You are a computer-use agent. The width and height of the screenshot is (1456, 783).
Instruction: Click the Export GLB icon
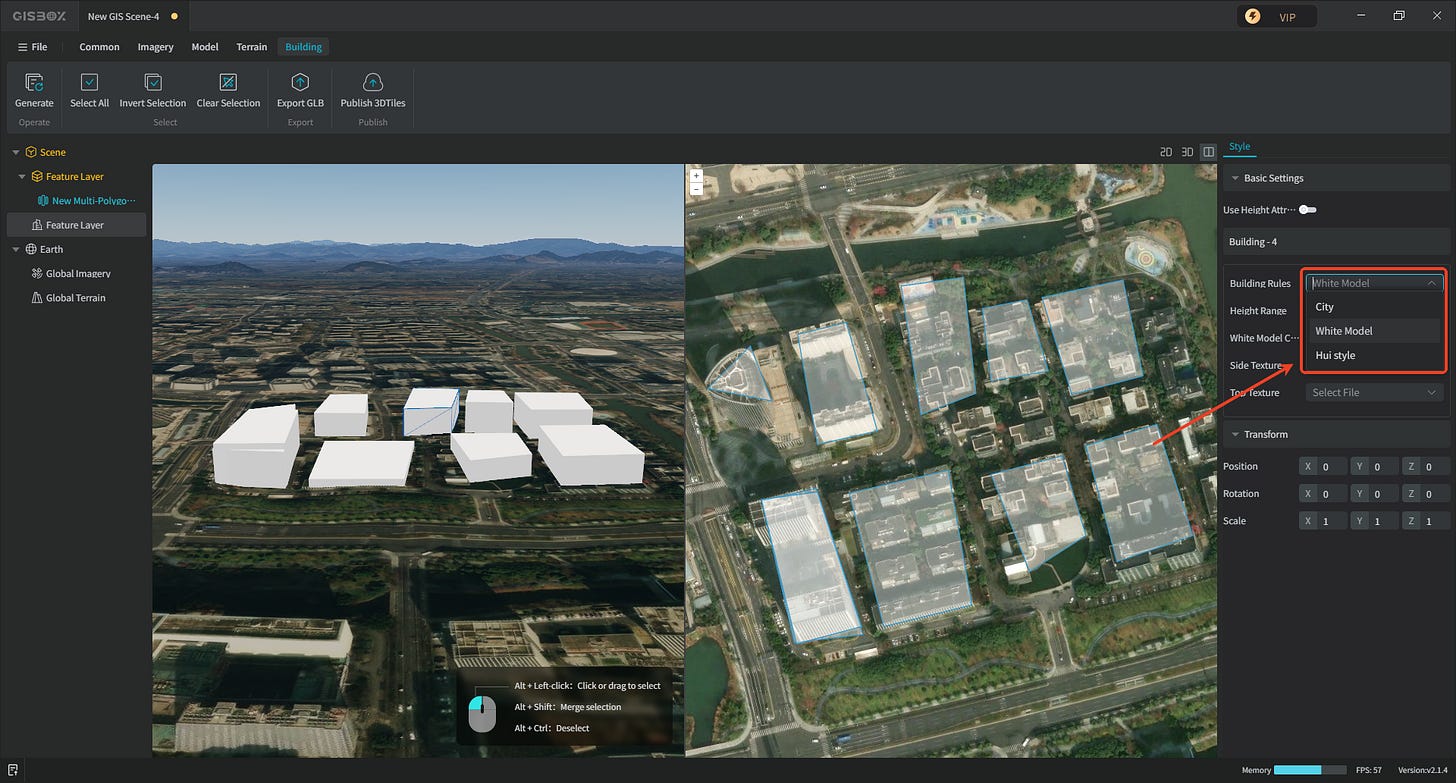tap(300, 83)
